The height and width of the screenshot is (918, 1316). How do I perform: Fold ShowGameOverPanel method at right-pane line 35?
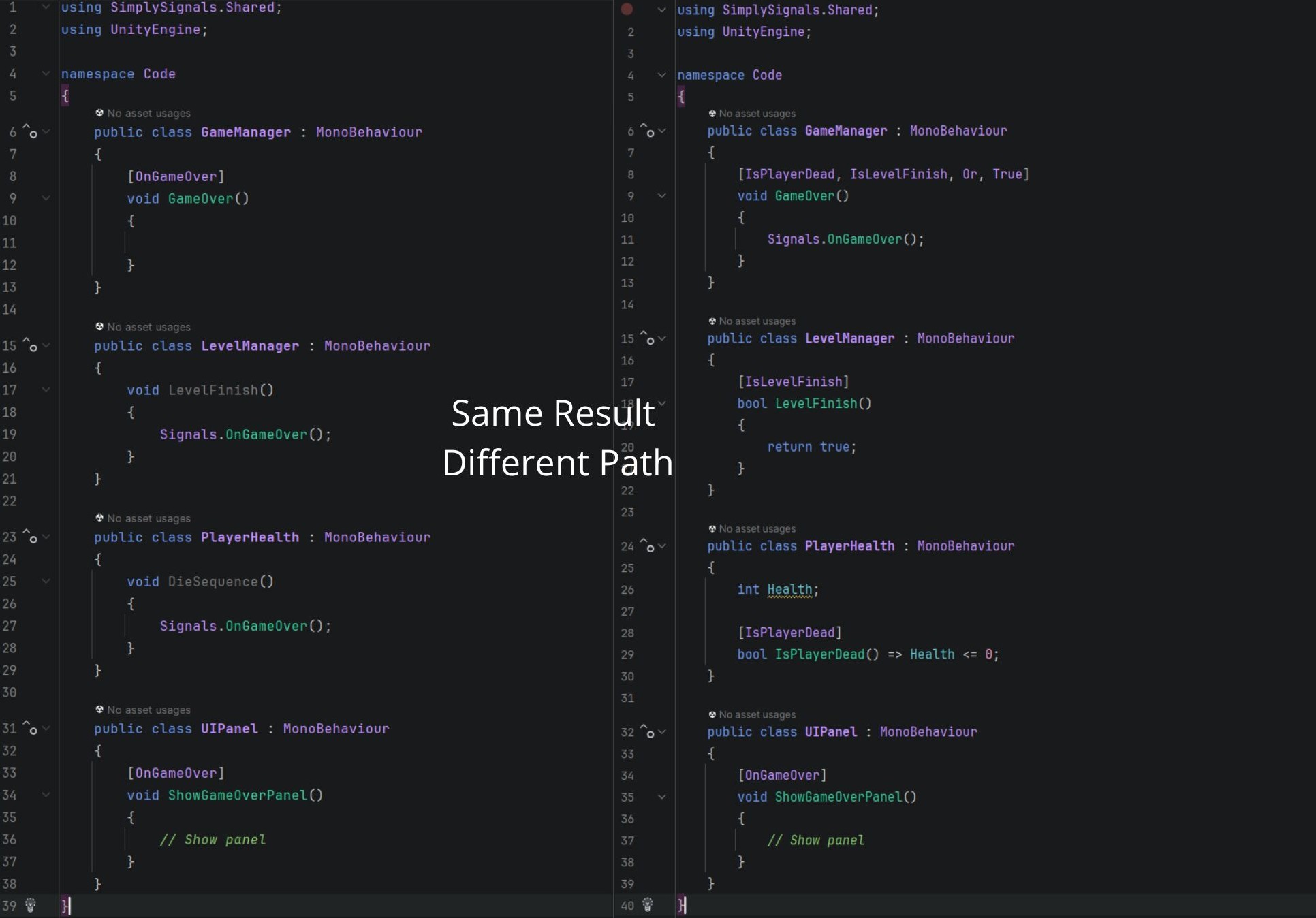(x=661, y=796)
